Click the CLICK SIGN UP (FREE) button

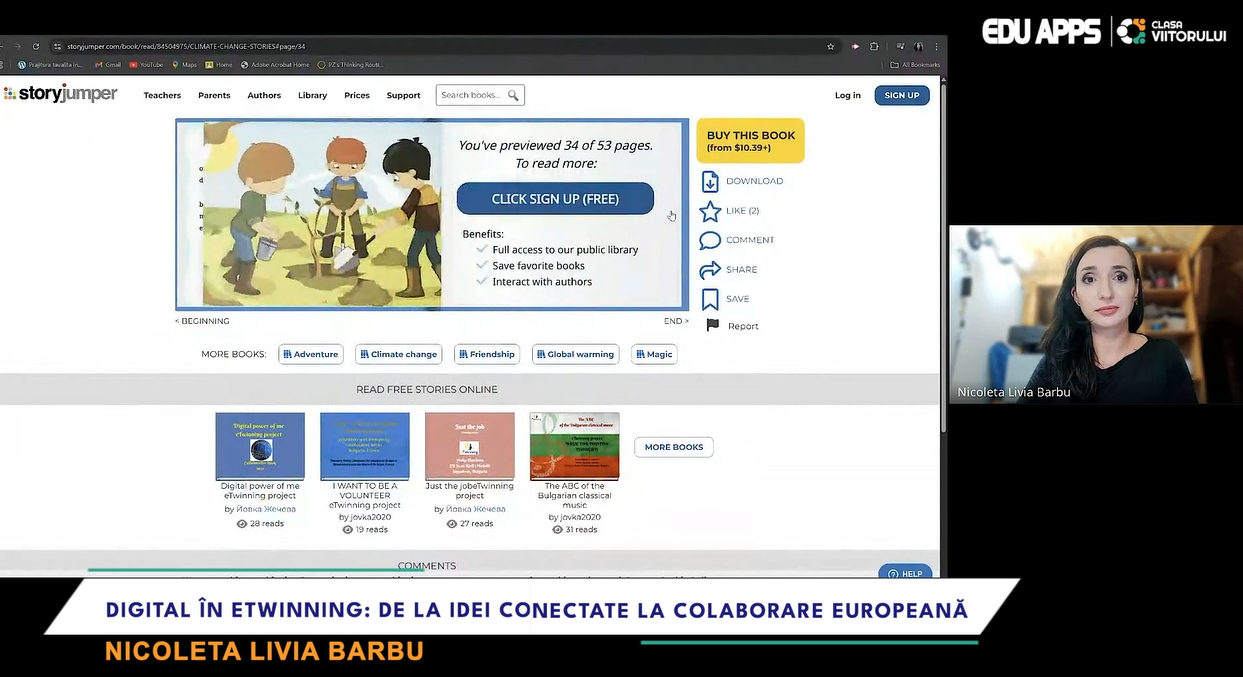coord(555,198)
